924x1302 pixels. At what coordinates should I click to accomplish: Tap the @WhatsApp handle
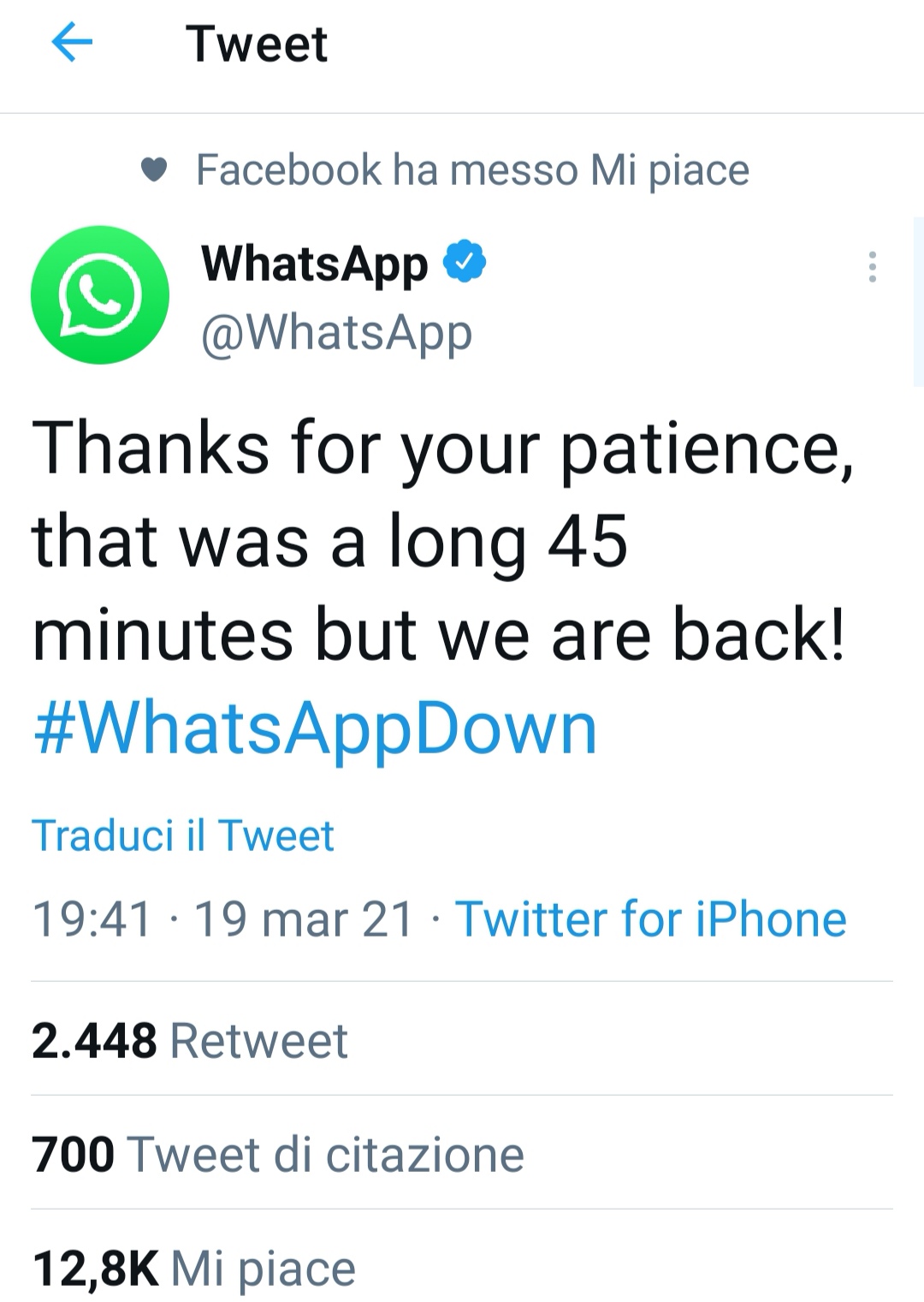coord(336,333)
